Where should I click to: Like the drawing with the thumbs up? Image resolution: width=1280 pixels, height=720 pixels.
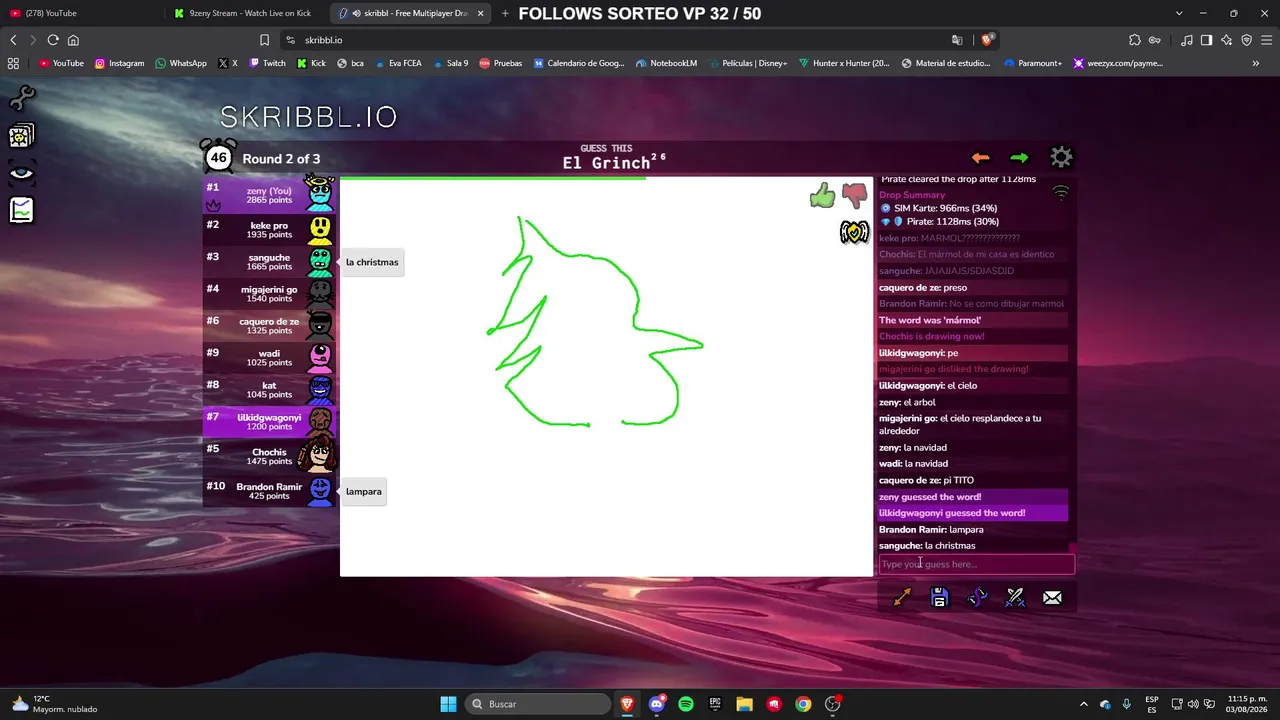coord(822,195)
